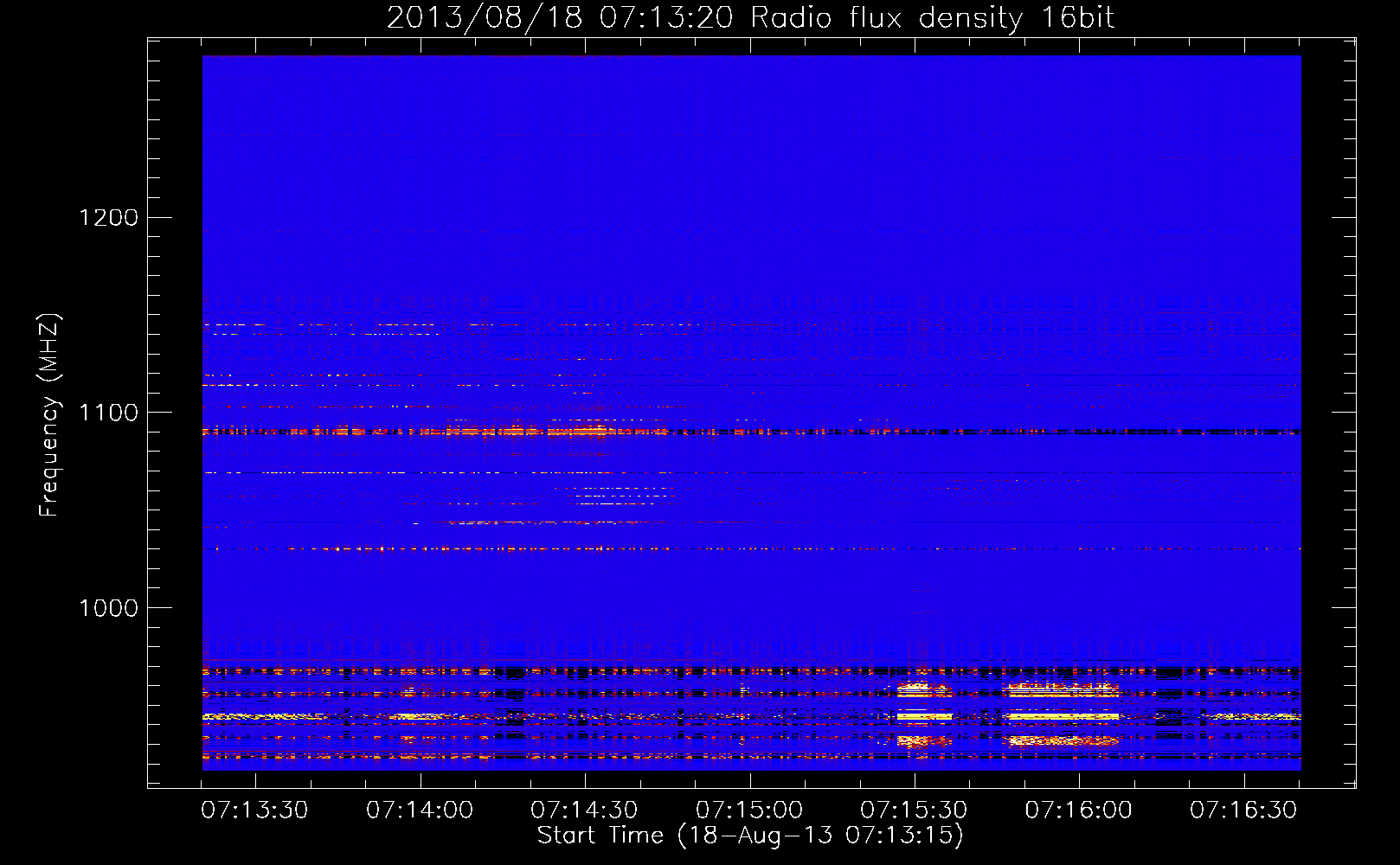Click the plot title '2013/08/18 07:13:20 Radio flux density 16bit'
The image size is (1400, 865).
coord(750,18)
